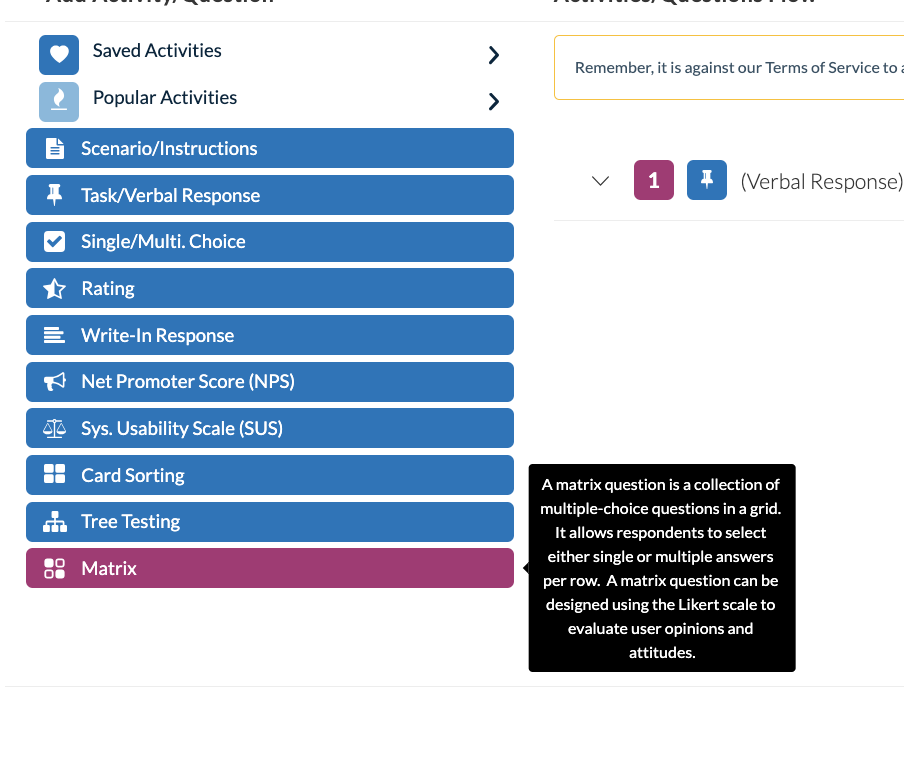Open the Saved Activities list
Viewport: 904px width, 762px height.
[x=157, y=51]
